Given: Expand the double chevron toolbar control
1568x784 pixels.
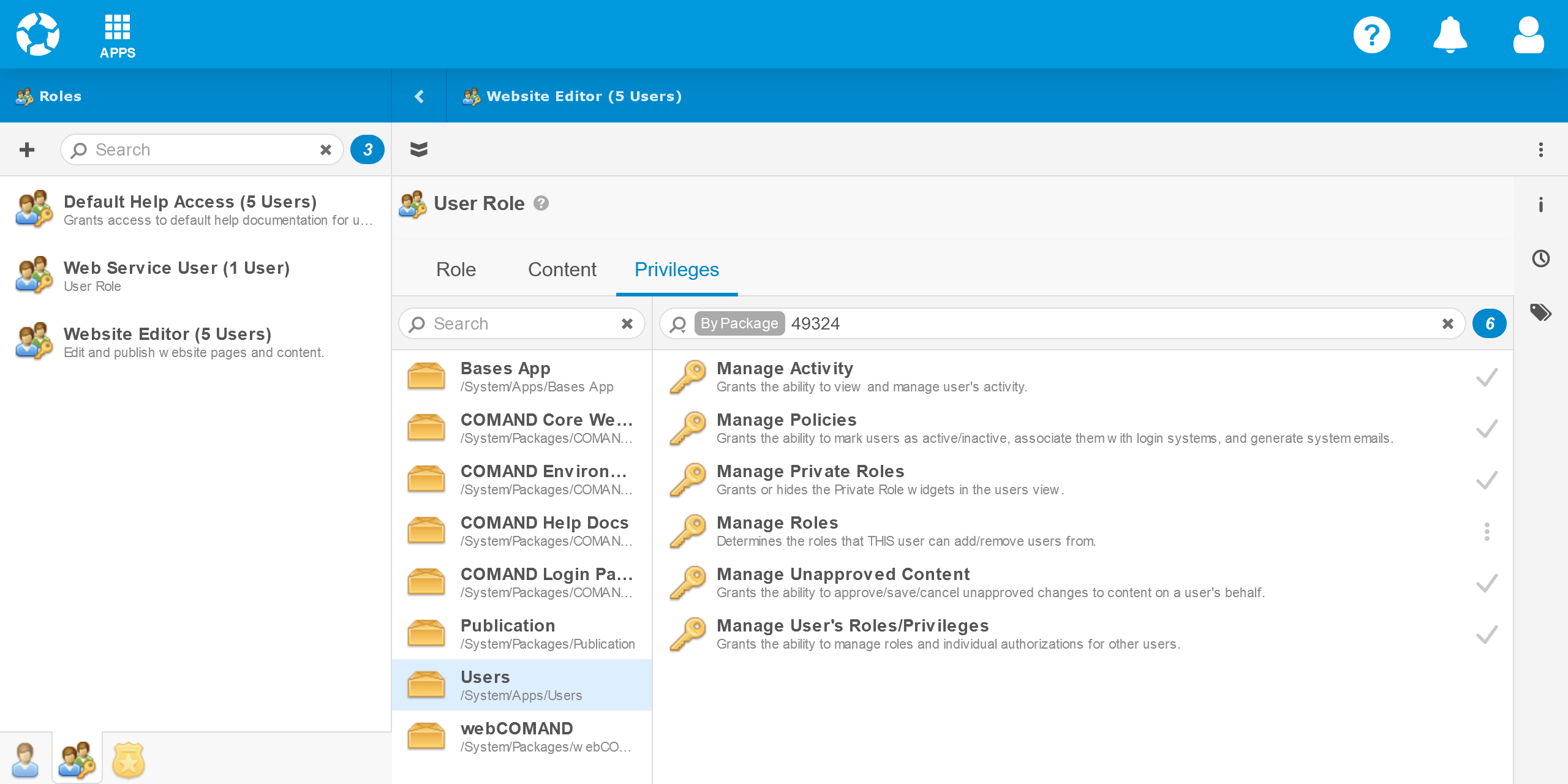Looking at the screenshot, I should pos(419,149).
